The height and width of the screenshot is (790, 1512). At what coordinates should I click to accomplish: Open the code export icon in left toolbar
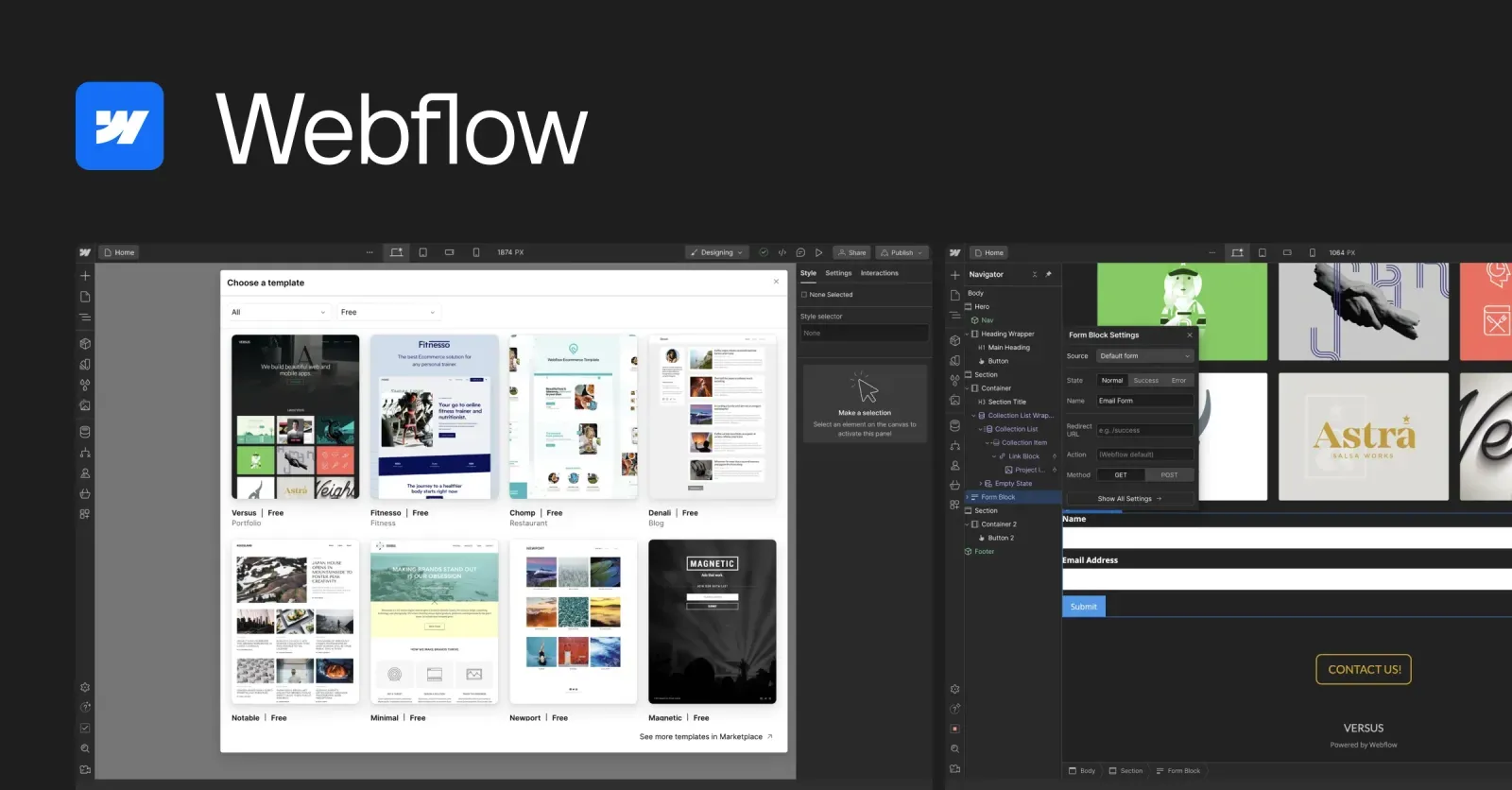click(x=782, y=252)
